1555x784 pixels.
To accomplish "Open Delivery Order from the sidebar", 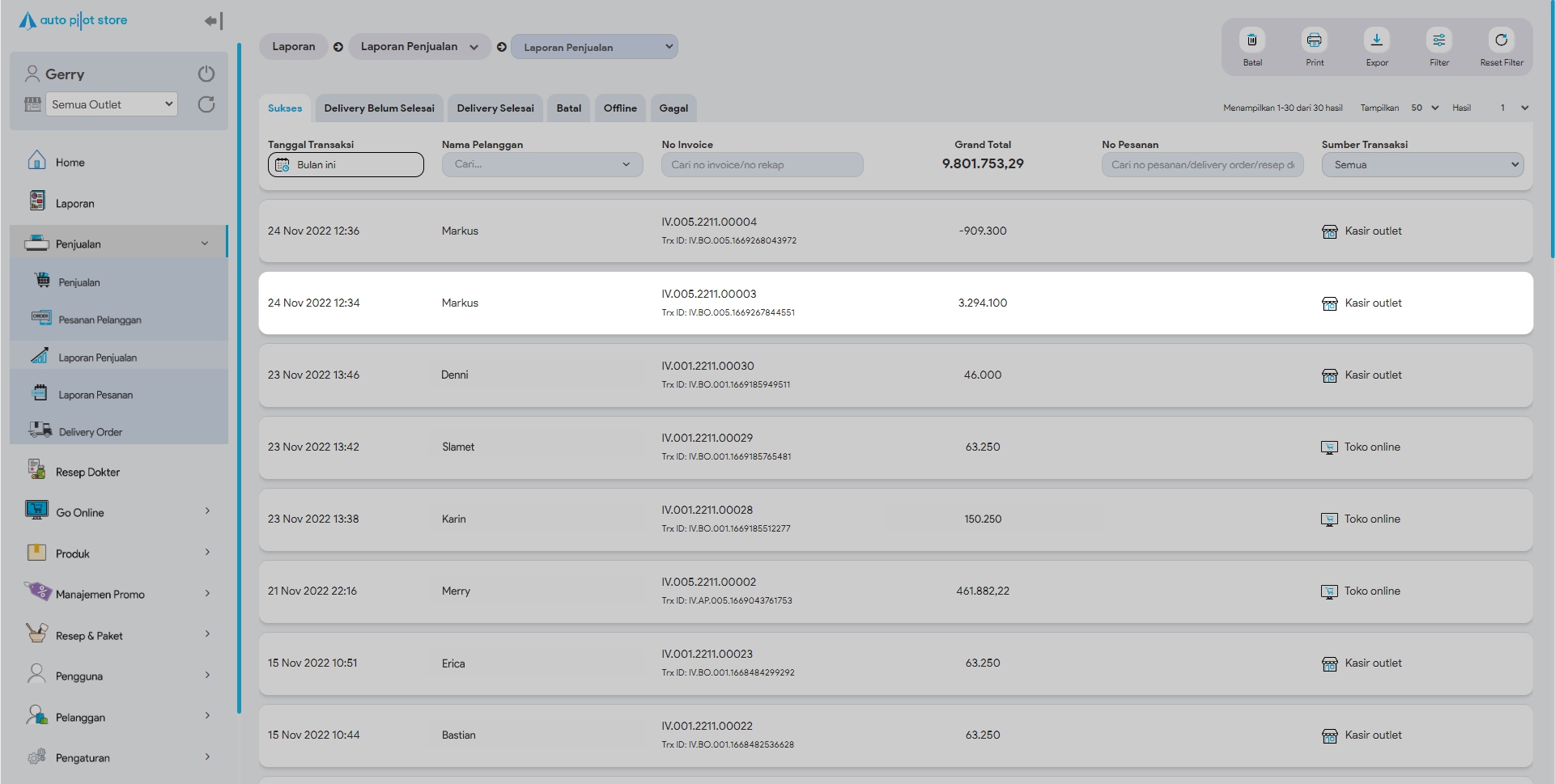I will pos(90,432).
